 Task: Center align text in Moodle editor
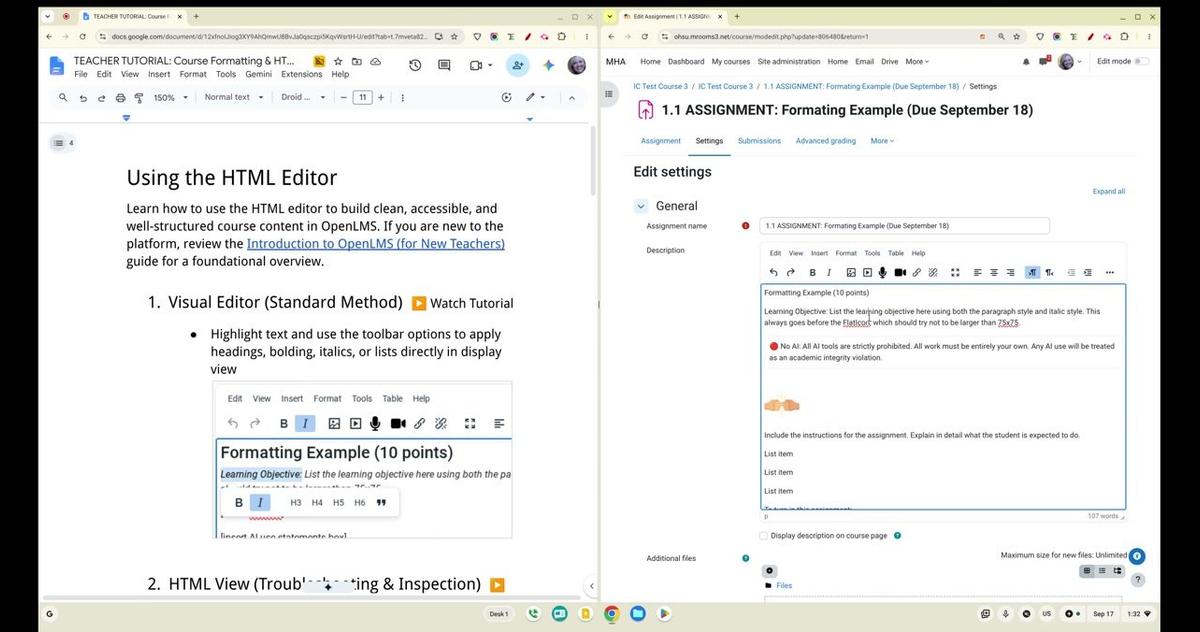[994, 272]
